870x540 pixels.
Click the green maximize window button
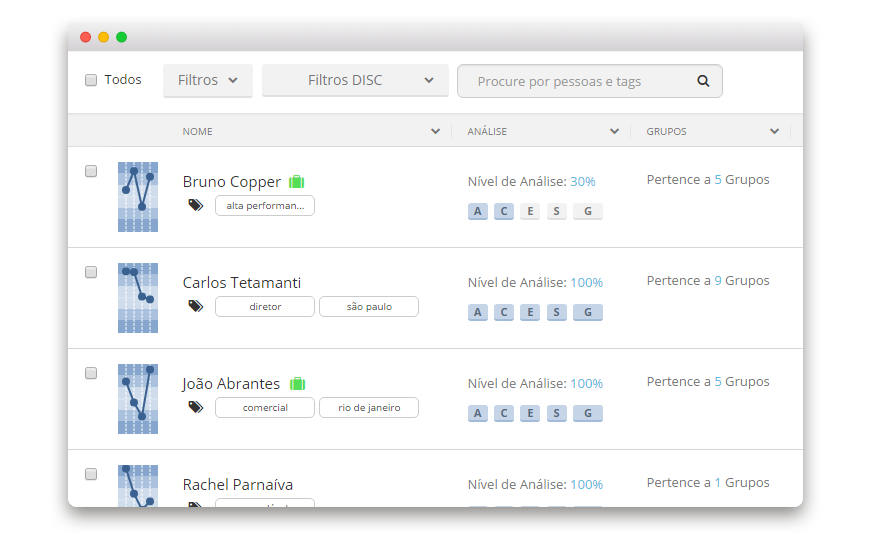click(x=122, y=37)
